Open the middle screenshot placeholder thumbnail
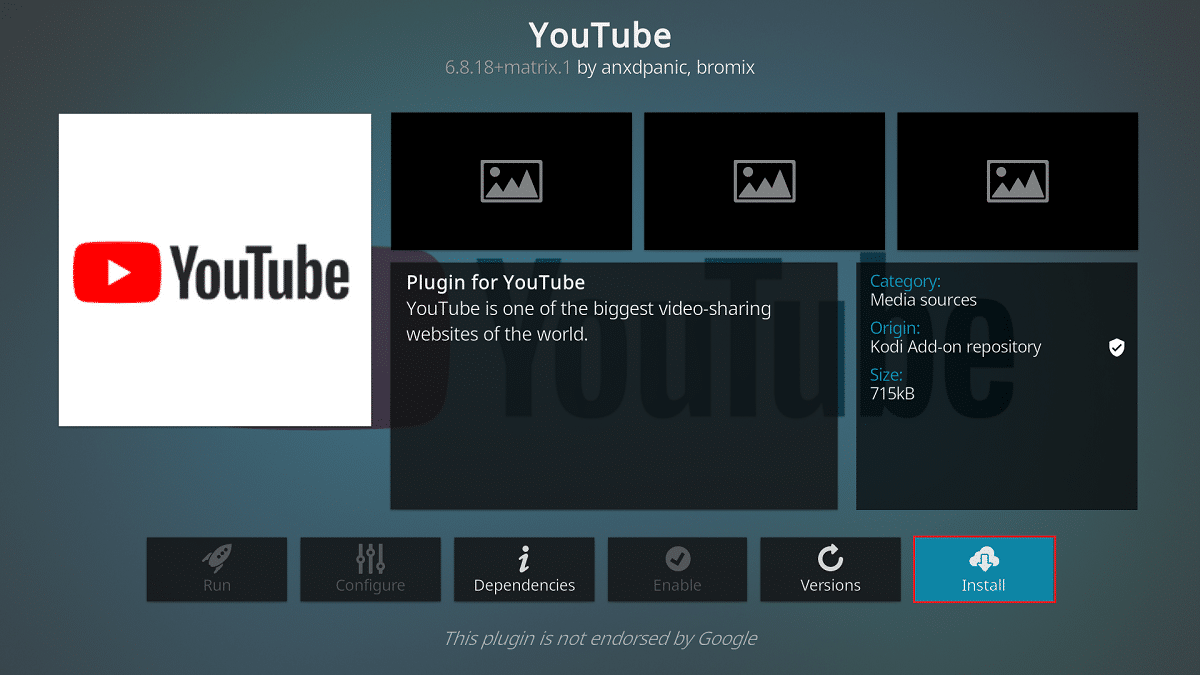1200x675 pixels. [764, 181]
